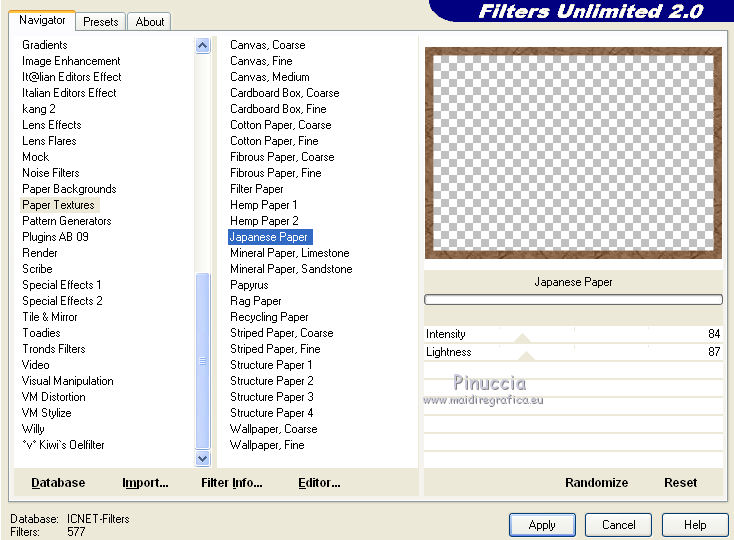The image size is (734, 540).
Task: Choose Filter Paper filter
Action: coord(257,189)
